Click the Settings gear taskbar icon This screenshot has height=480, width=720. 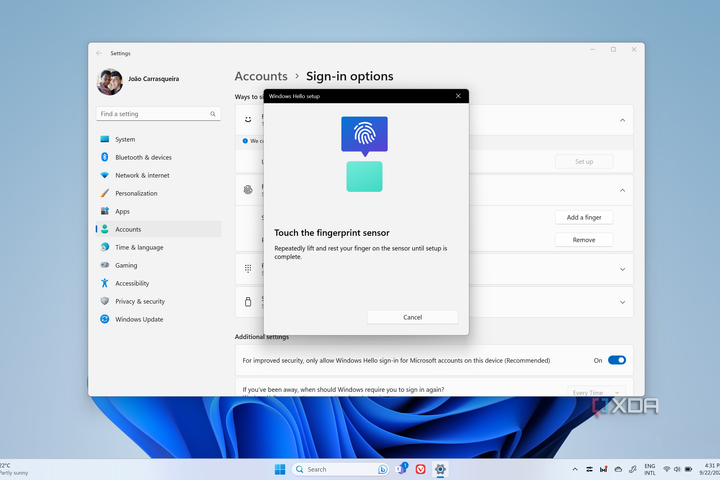tap(440, 469)
